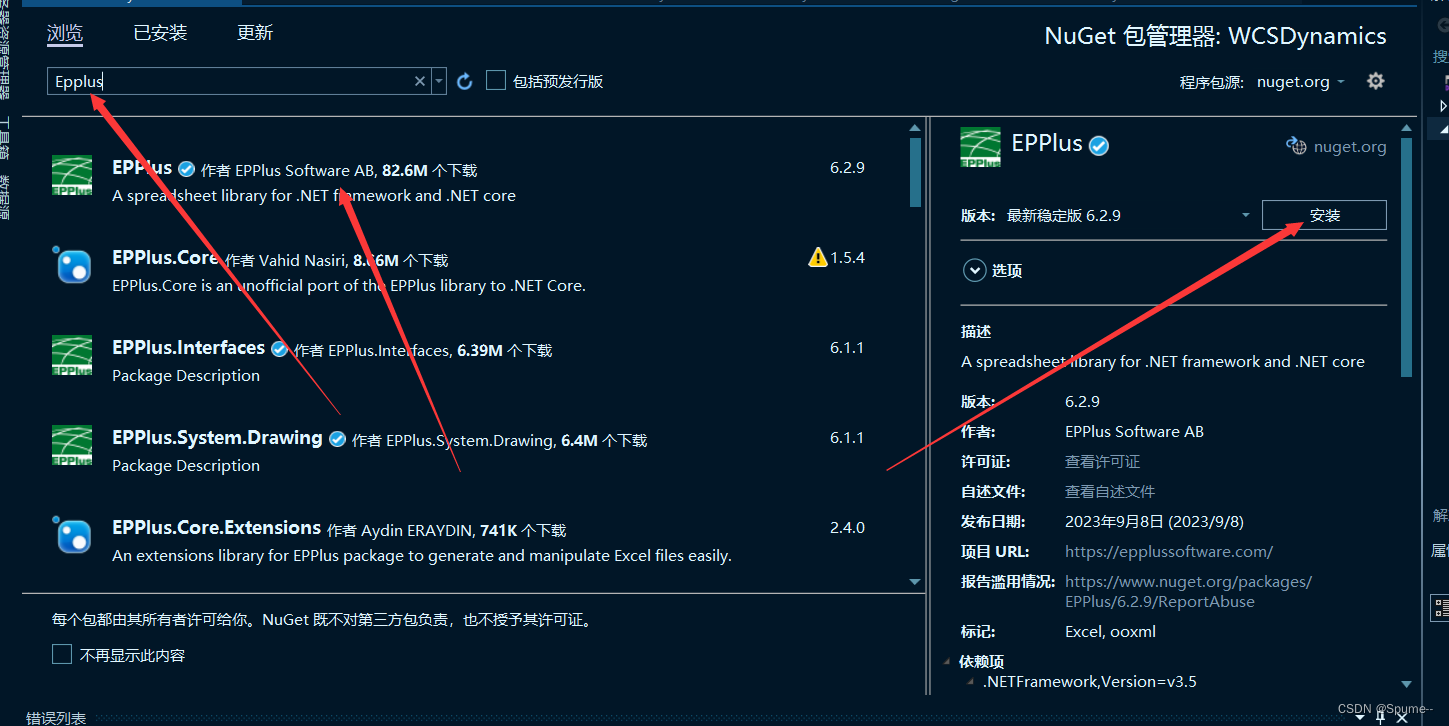Click the refresh search results icon
The height and width of the screenshot is (726, 1449).
(x=464, y=82)
